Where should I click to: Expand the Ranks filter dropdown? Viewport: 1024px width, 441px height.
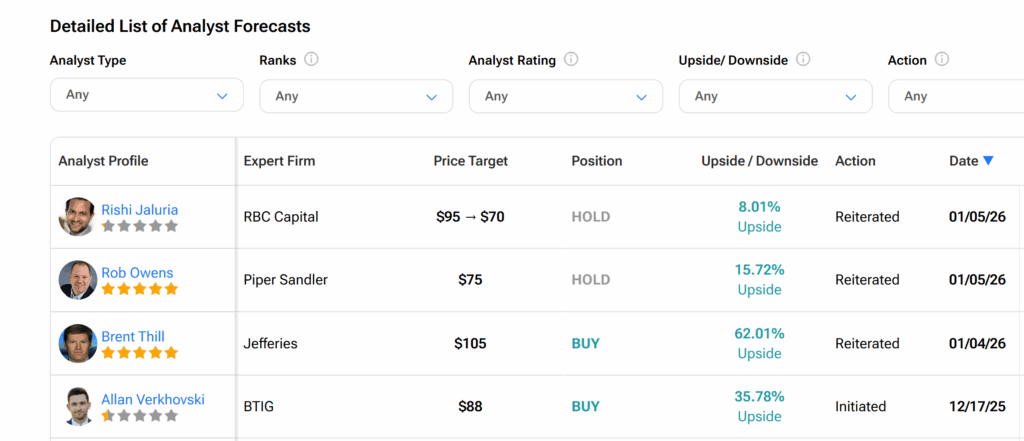(356, 96)
